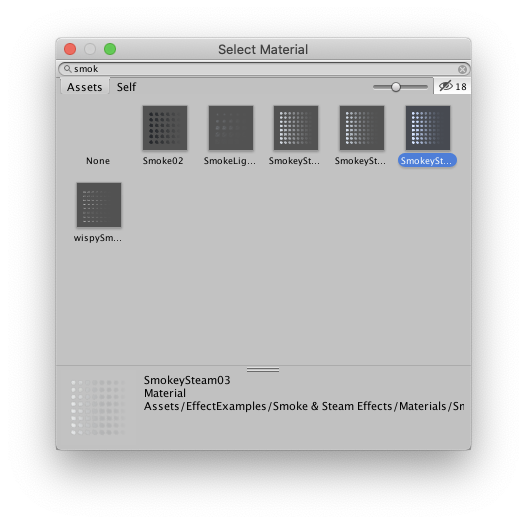Pick the first SmokeySt... material thumbnail
The image size is (527, 524).
pyautogui.click(x=296, y=128)
